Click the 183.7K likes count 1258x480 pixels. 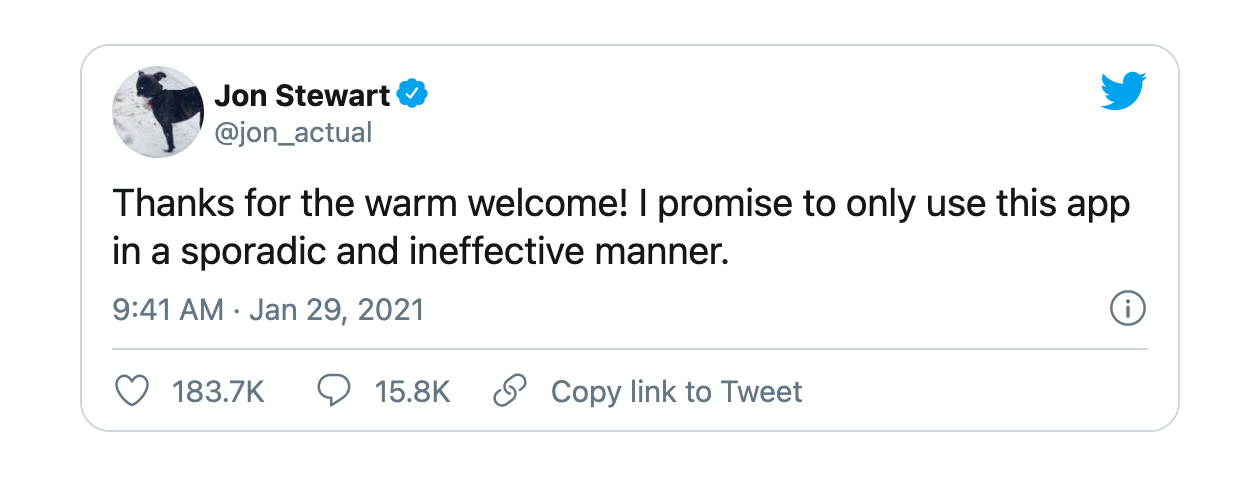pyautogui.click(x=218, y=392)
